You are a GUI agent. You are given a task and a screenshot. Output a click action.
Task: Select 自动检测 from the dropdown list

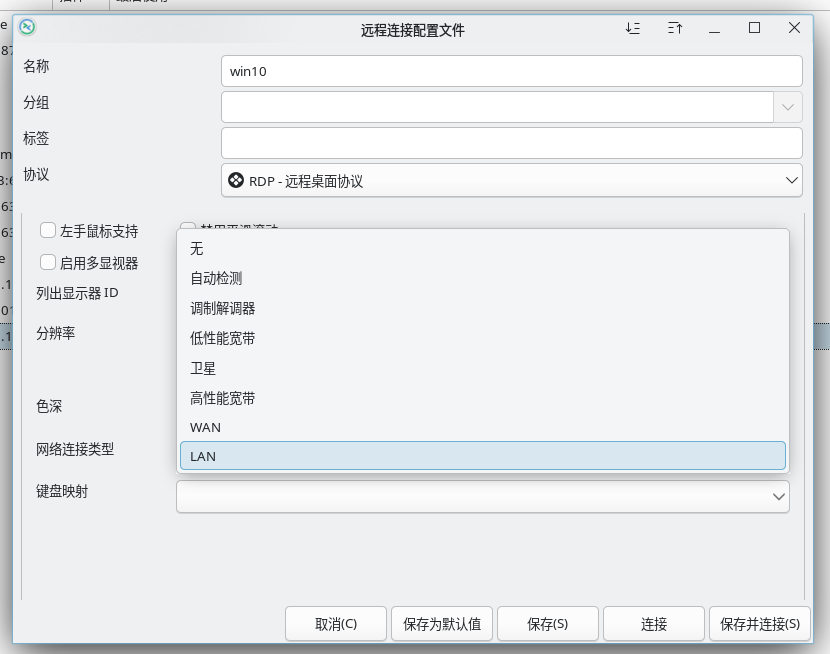[482, 278]
